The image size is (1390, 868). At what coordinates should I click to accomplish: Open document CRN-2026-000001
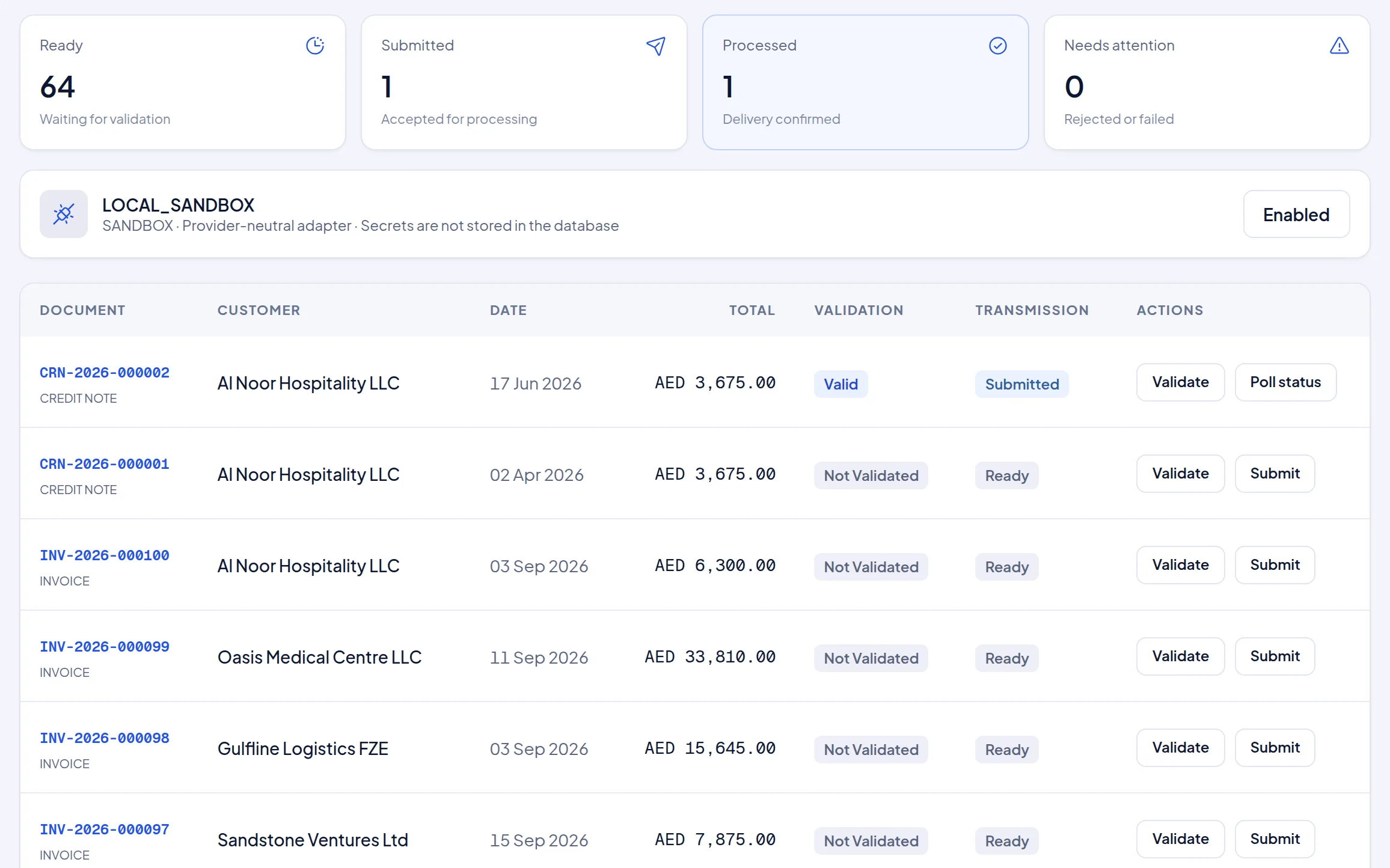[x=105, y=464]
